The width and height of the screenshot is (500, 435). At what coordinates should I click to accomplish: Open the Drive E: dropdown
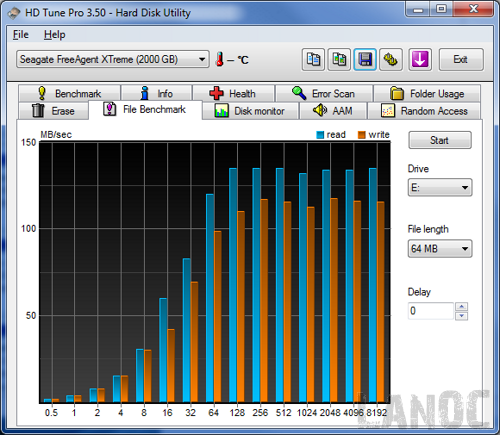[440, 187]
